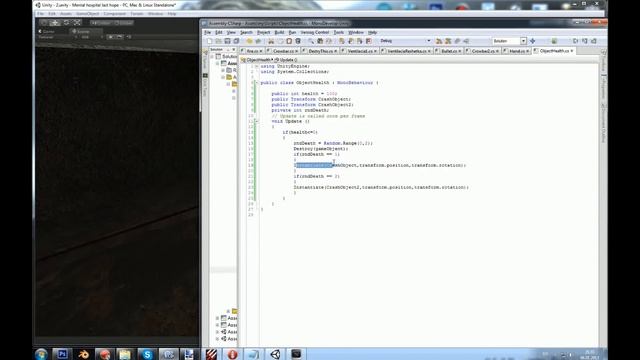Viewport: 640px width, 360px height.
Task: Click 'public int health' code line
Action: tap(304, 94)
